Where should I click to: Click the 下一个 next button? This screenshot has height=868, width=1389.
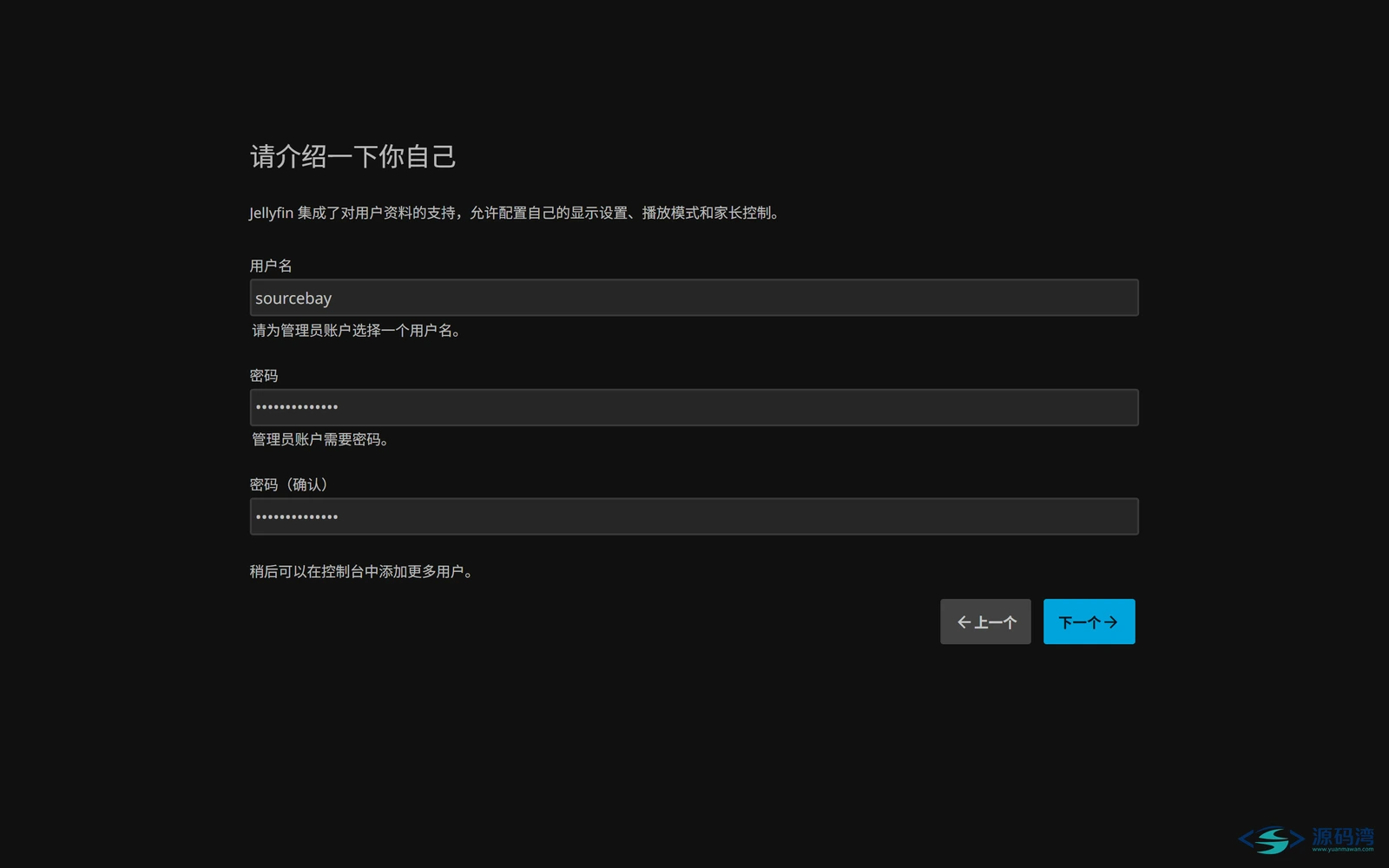click(1089, 621)
